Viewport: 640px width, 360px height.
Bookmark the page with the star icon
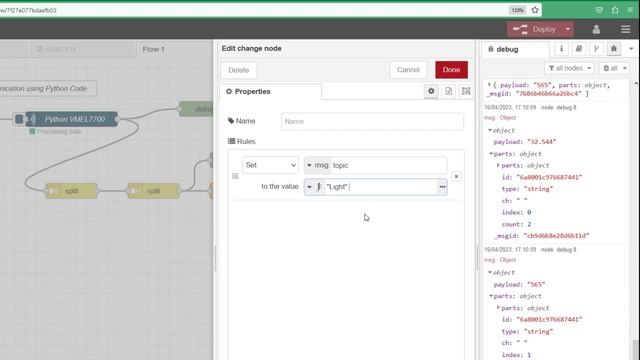pyautogui.click(x=535, y=10)
